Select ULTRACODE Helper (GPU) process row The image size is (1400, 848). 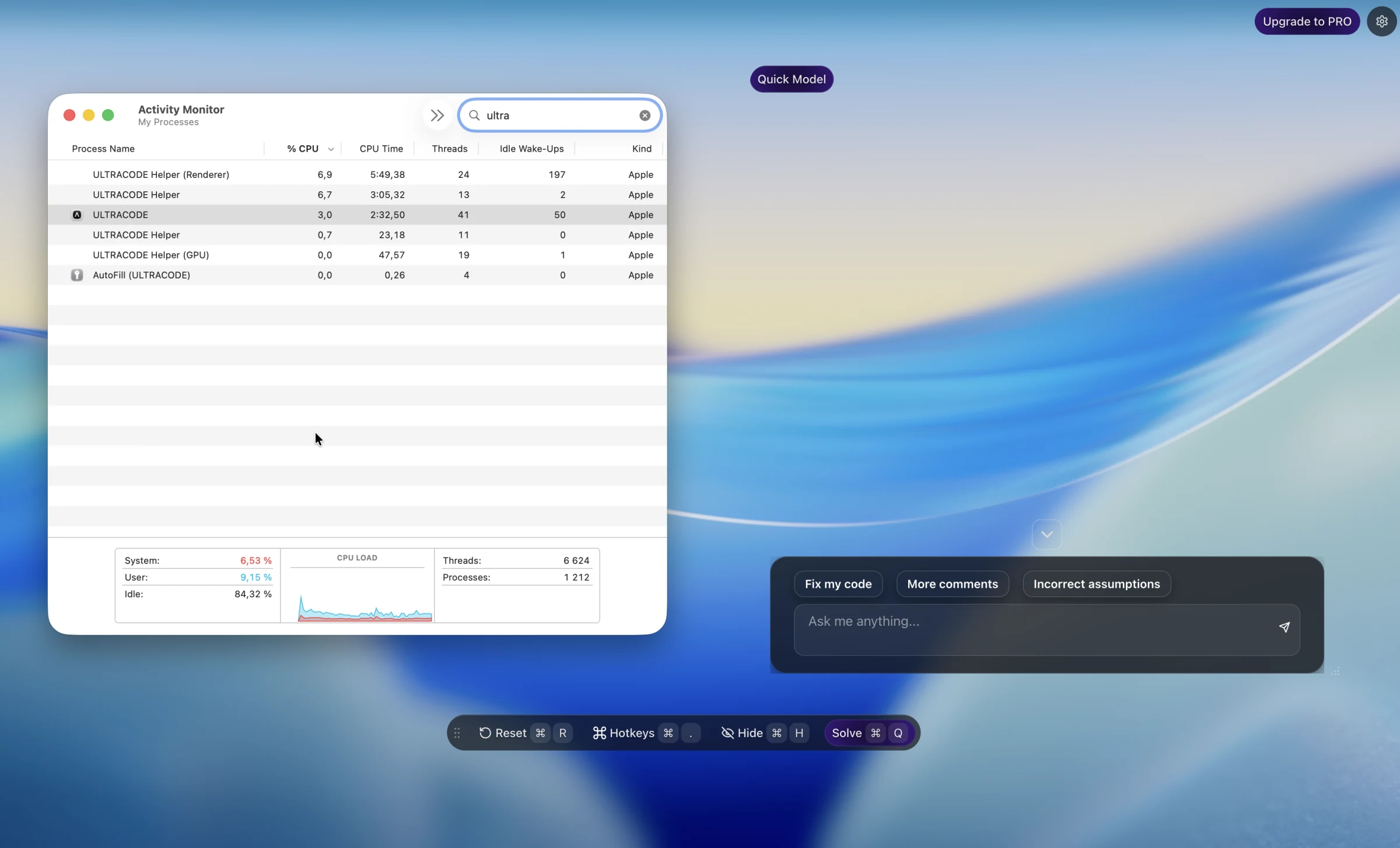pos(357,255)
